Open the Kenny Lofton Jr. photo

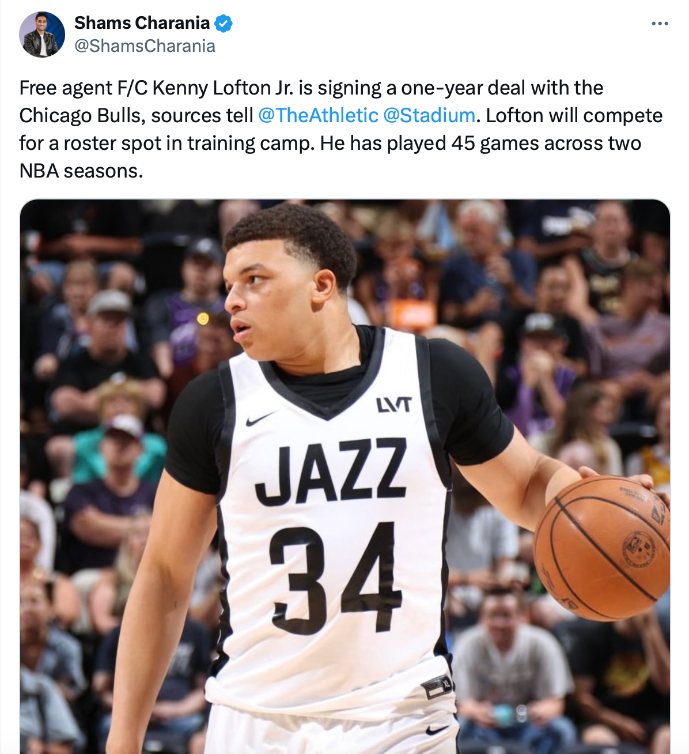coord(345,476)
